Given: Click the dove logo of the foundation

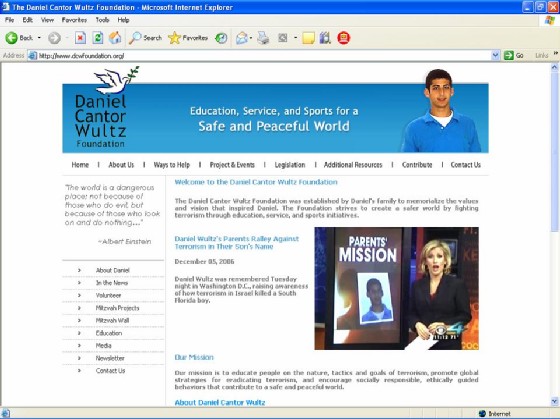Looking at the screenshot, I should click(116, 80).
